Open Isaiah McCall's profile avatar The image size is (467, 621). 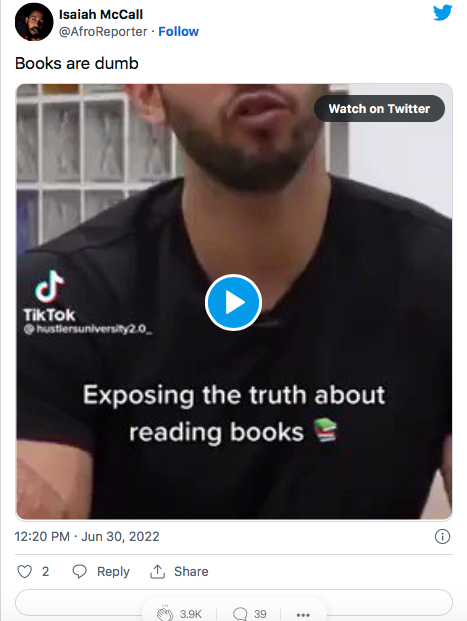[x=34, y=22]
